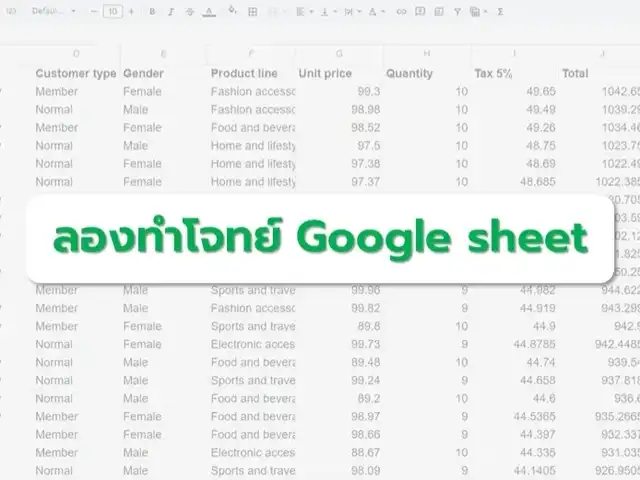The image size is (640, 480).
Task: Apply italic formatting
Action: pos(171,12)
